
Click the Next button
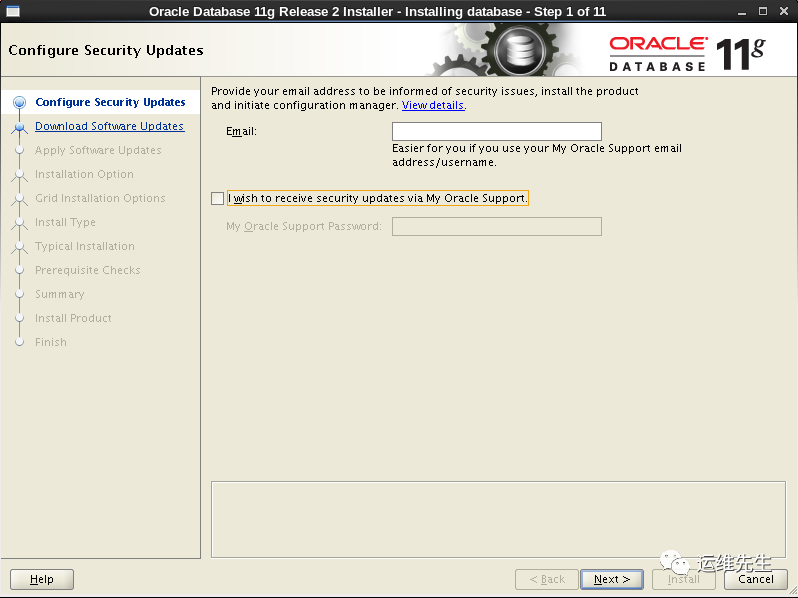[x=612, y=579]
